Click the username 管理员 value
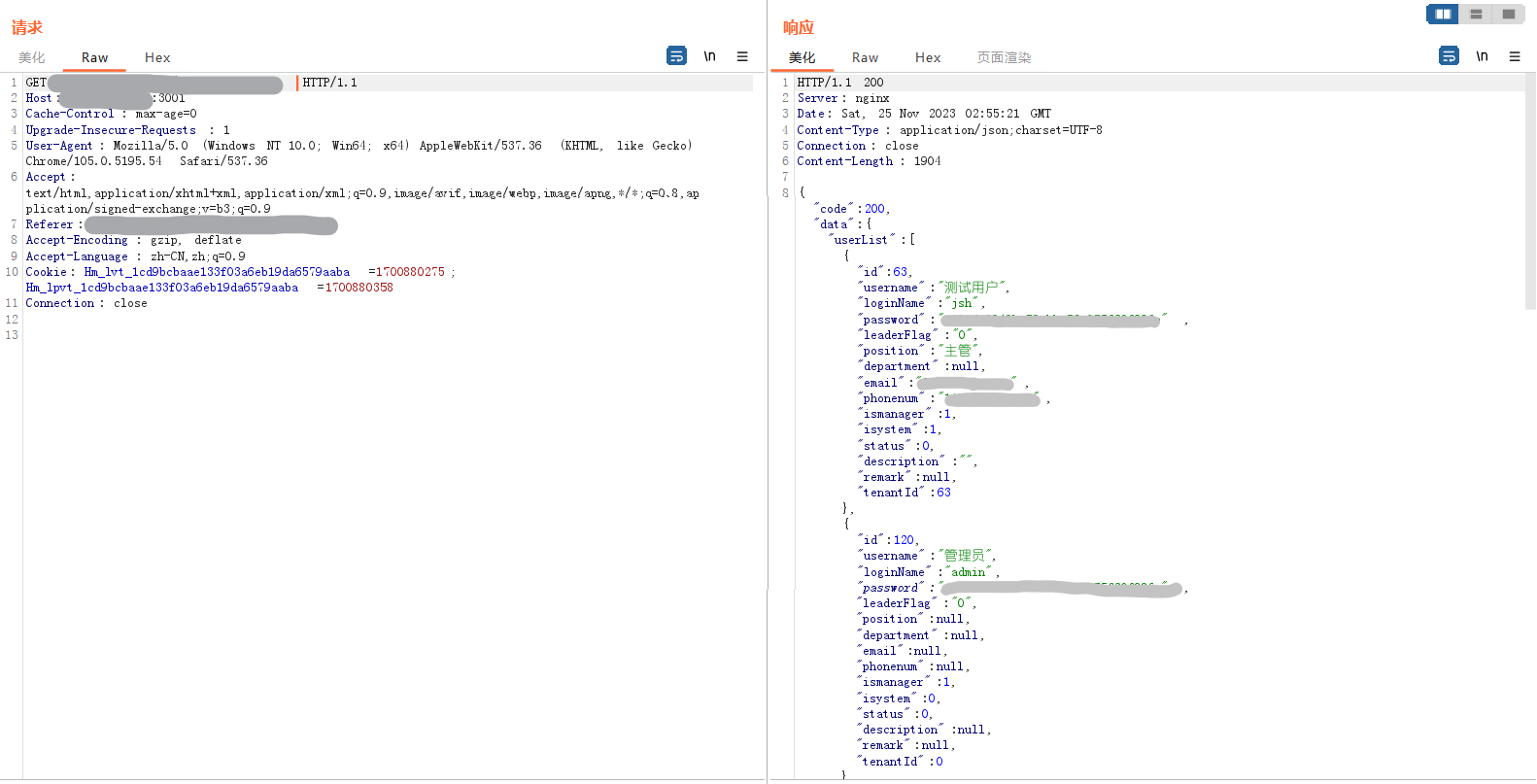This screenshot has width=1537, height=784. pos(965,556)
